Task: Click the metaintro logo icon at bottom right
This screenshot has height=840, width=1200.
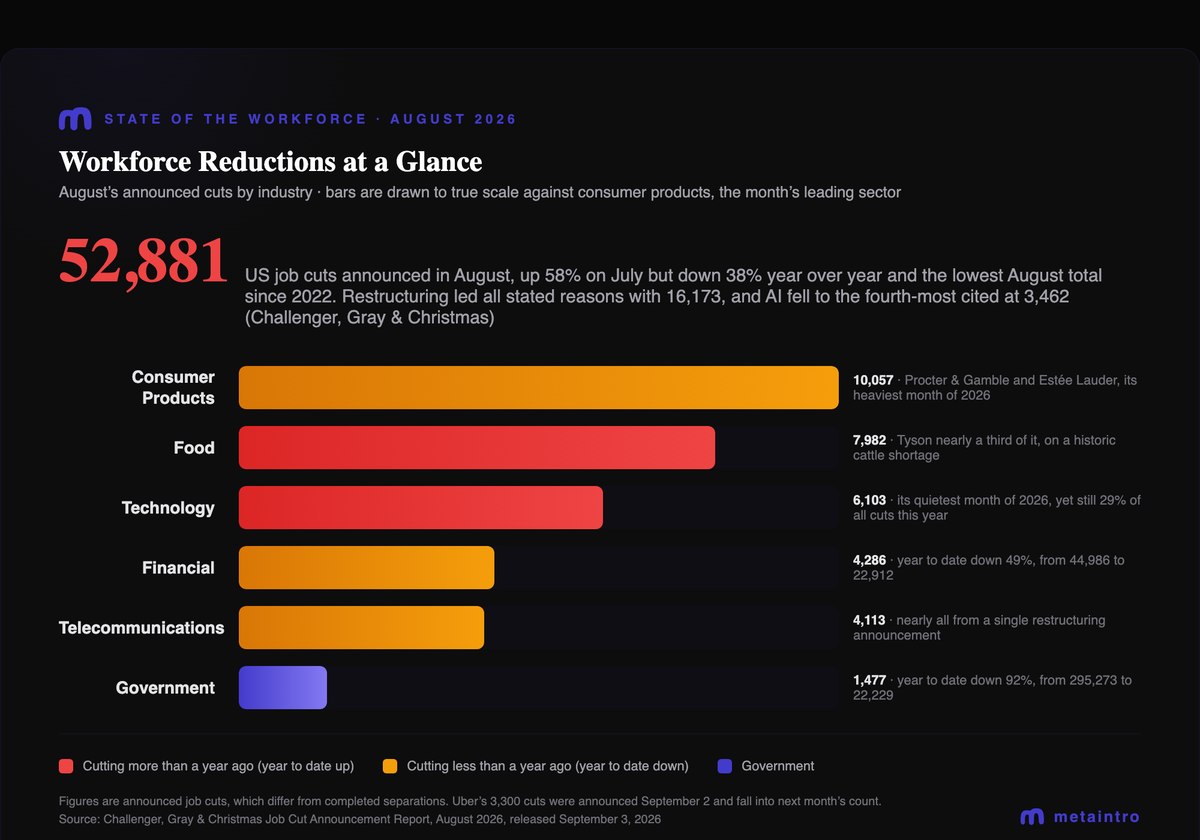Action: (x=1032, y=817)
